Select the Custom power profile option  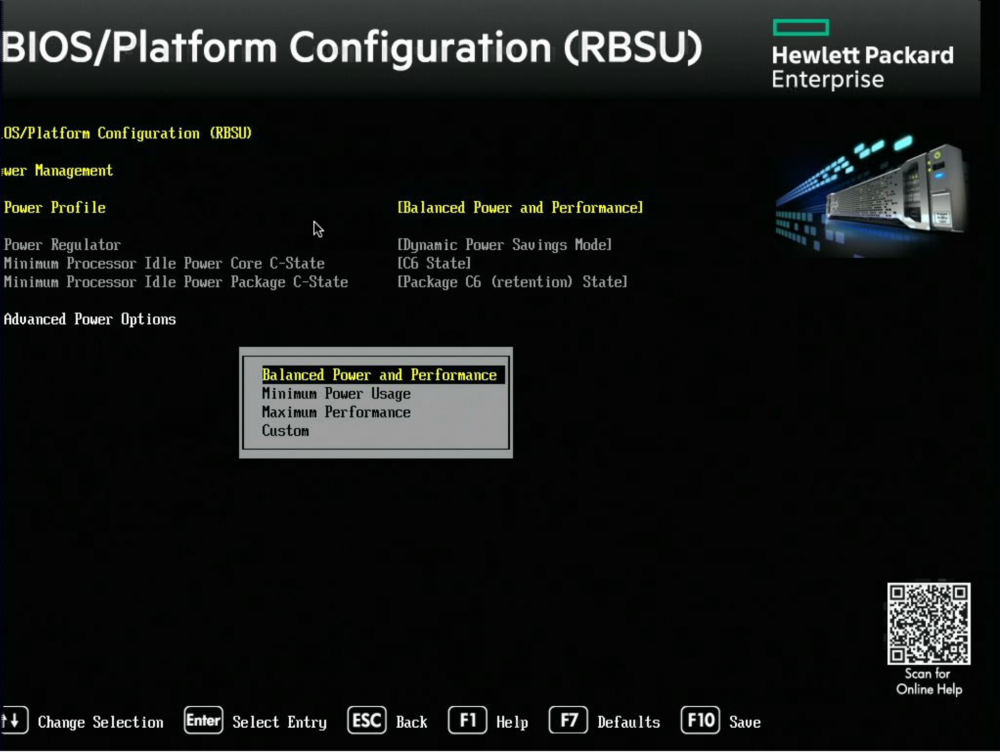285,431
